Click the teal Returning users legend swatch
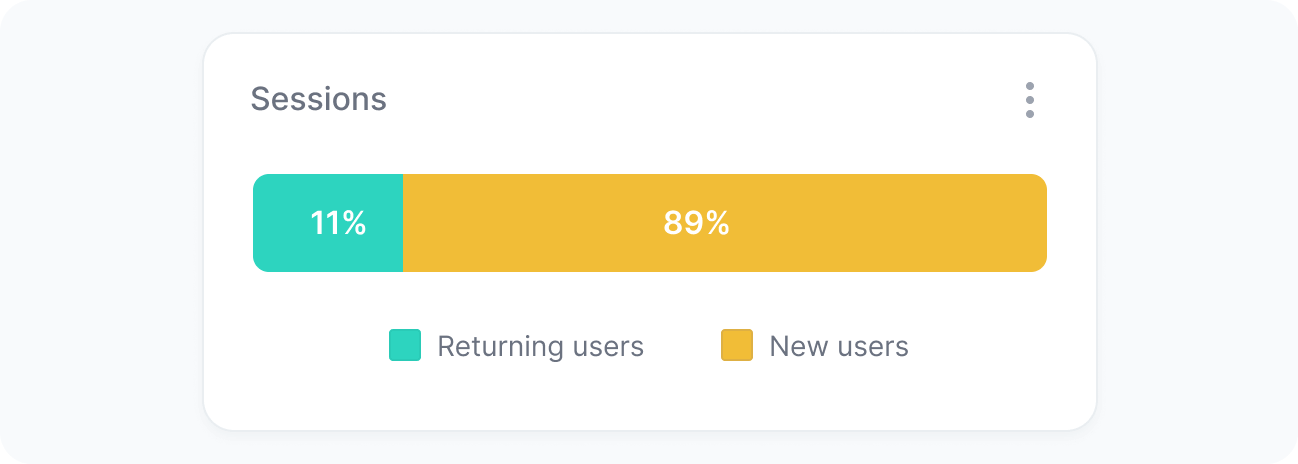The image size is (1298, 464). point(405,345)
